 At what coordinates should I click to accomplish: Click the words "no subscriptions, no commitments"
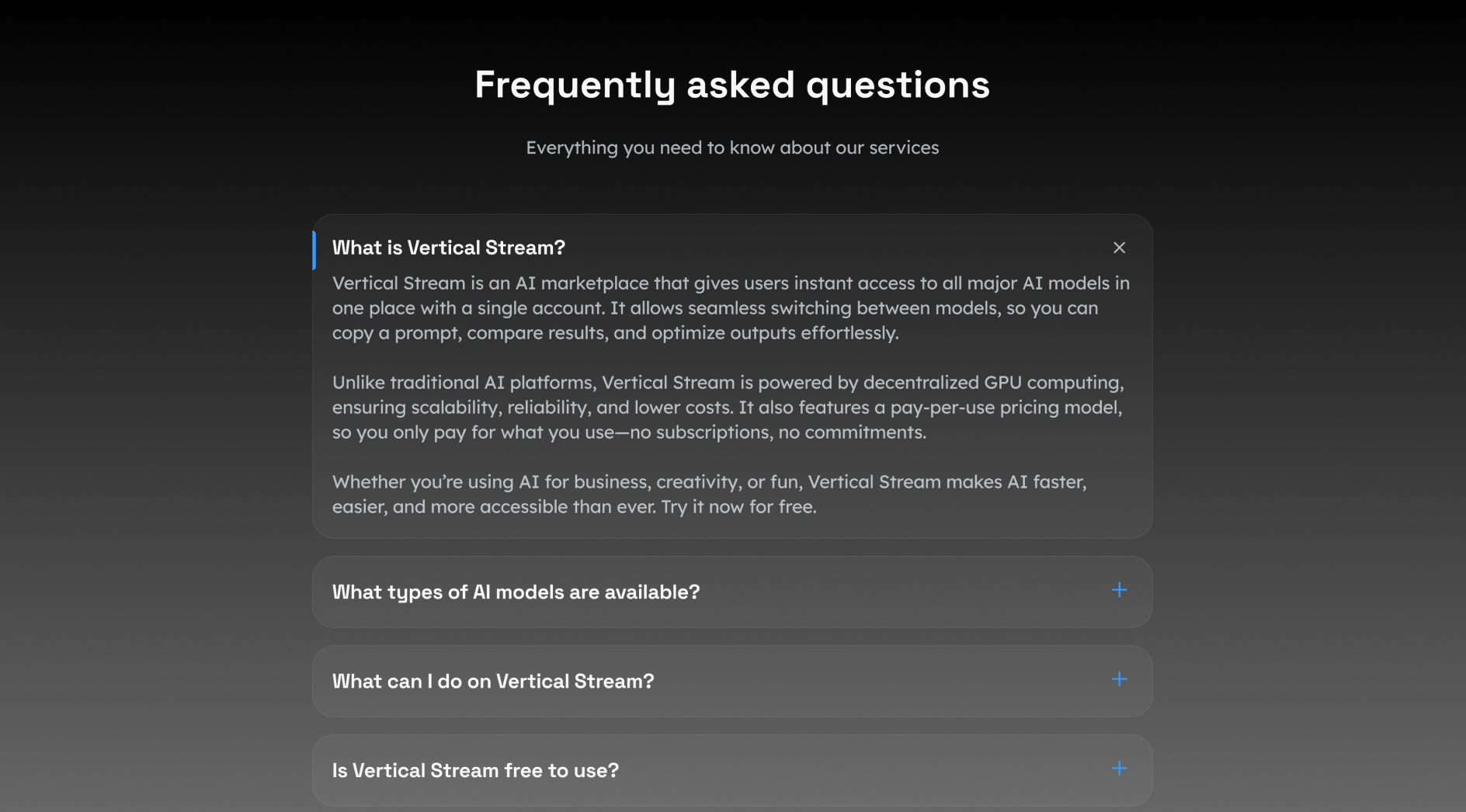pyautogui.click(x=778, y=432)
